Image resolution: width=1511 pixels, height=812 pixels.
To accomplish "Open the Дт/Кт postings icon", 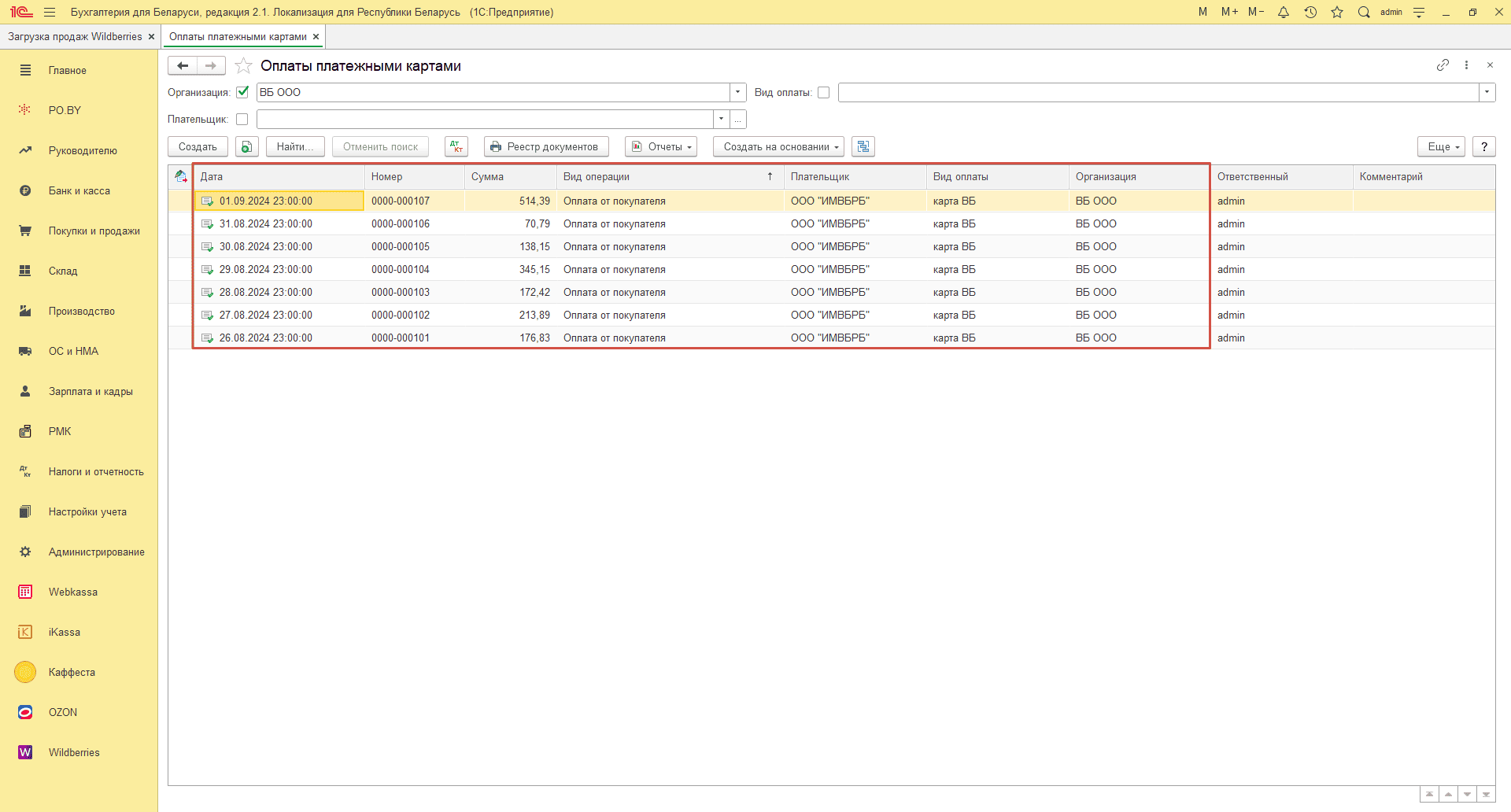I will click(456, 147).
